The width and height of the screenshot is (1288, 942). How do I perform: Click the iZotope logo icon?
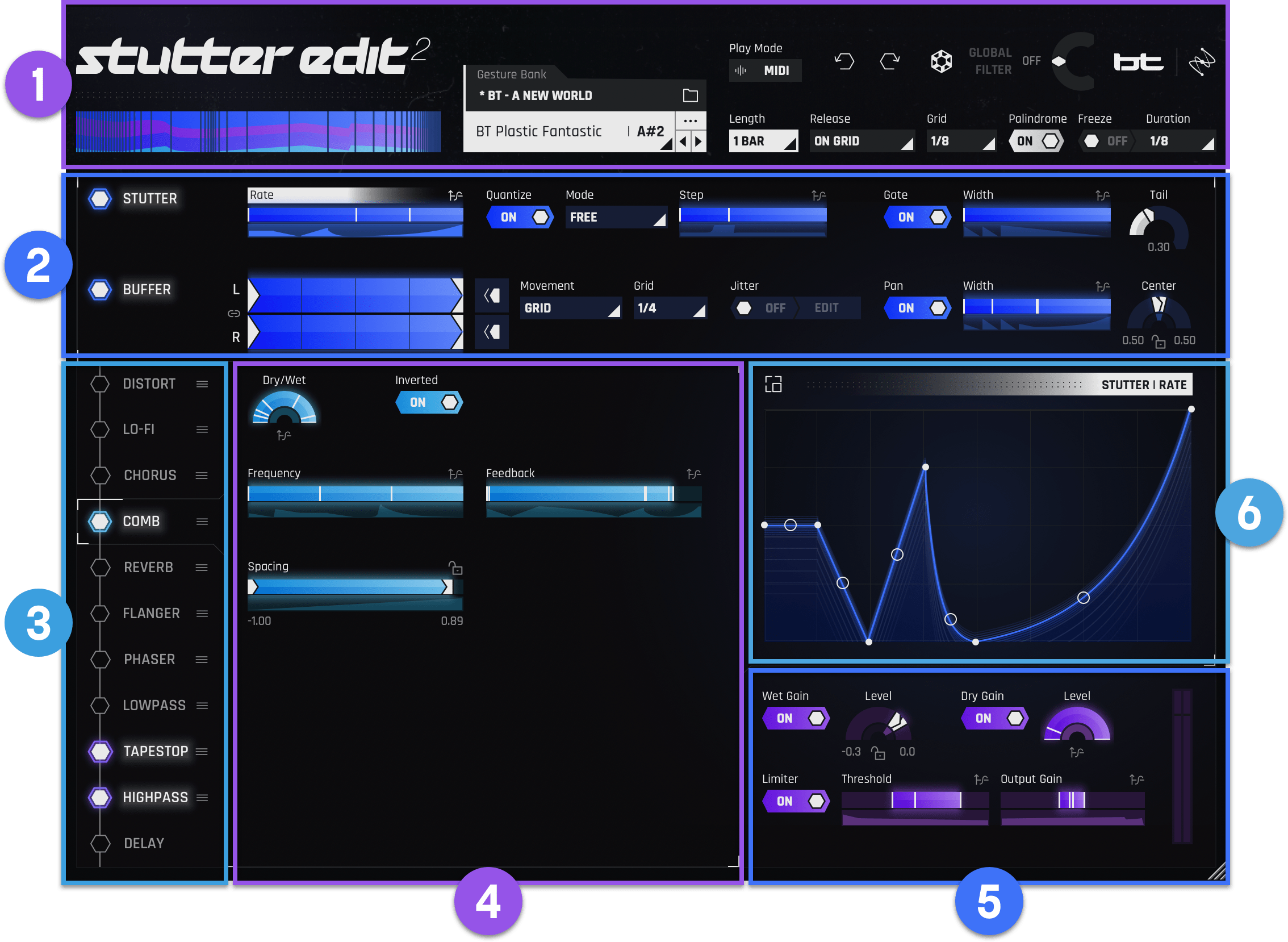click(1201, 61)
